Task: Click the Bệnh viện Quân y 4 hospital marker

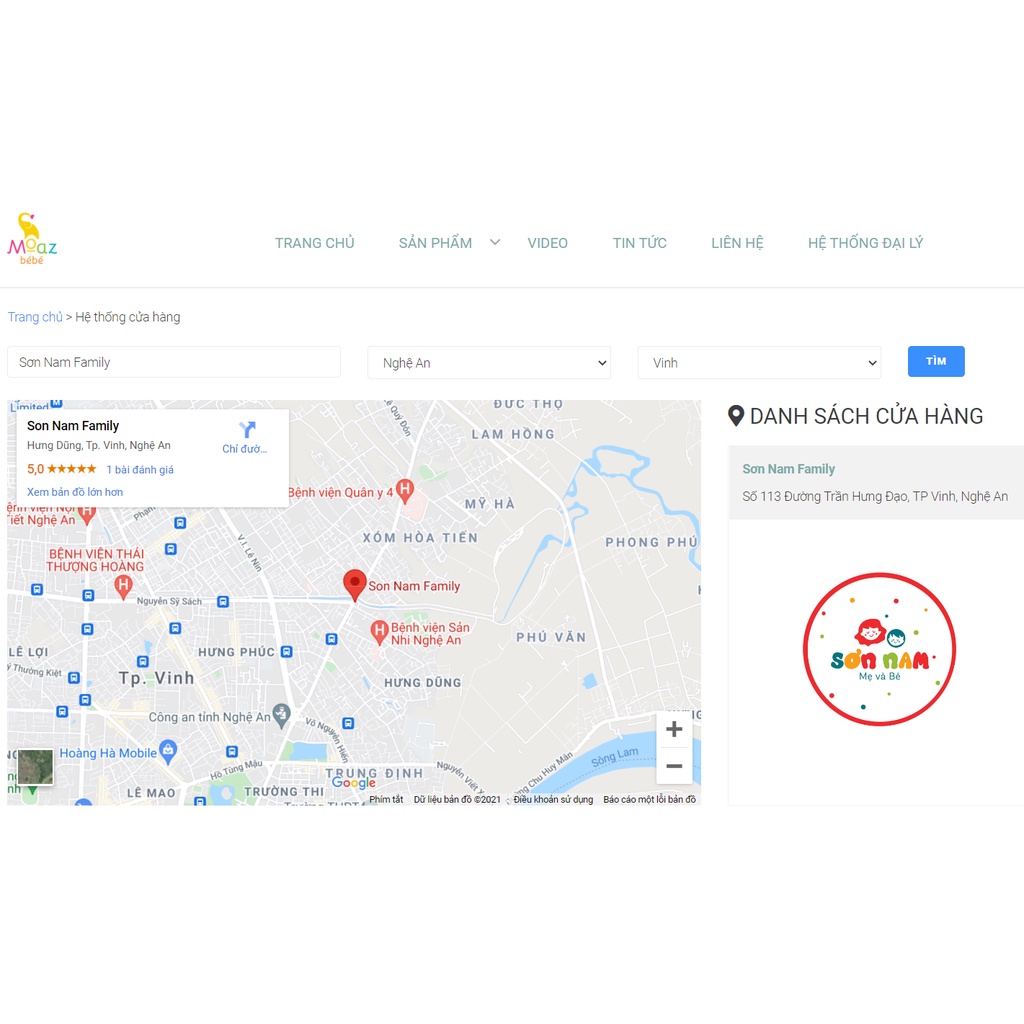Action: pyautogui.click(x=405, y=490)
